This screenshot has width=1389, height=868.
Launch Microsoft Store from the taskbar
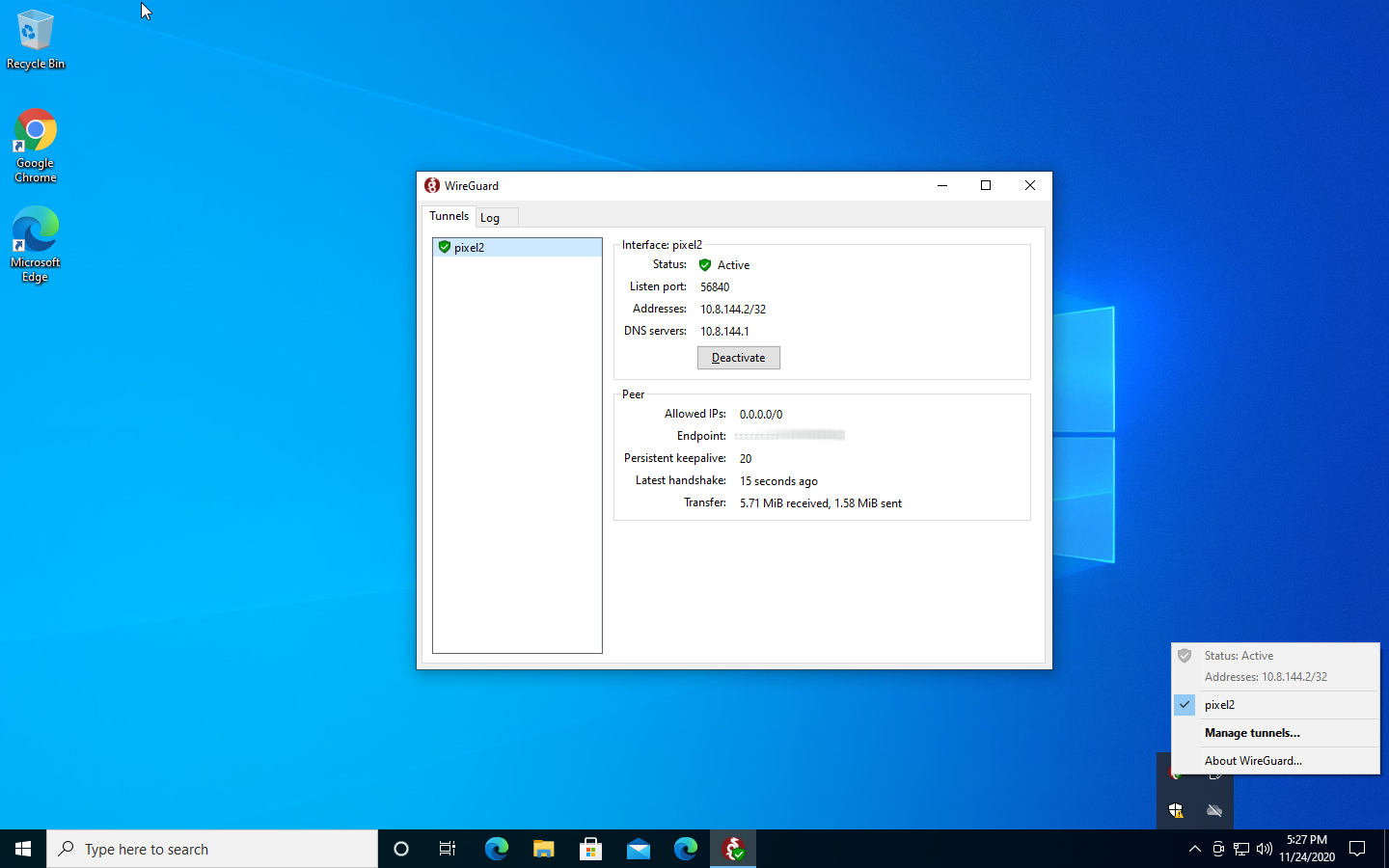tap(590, 849)
